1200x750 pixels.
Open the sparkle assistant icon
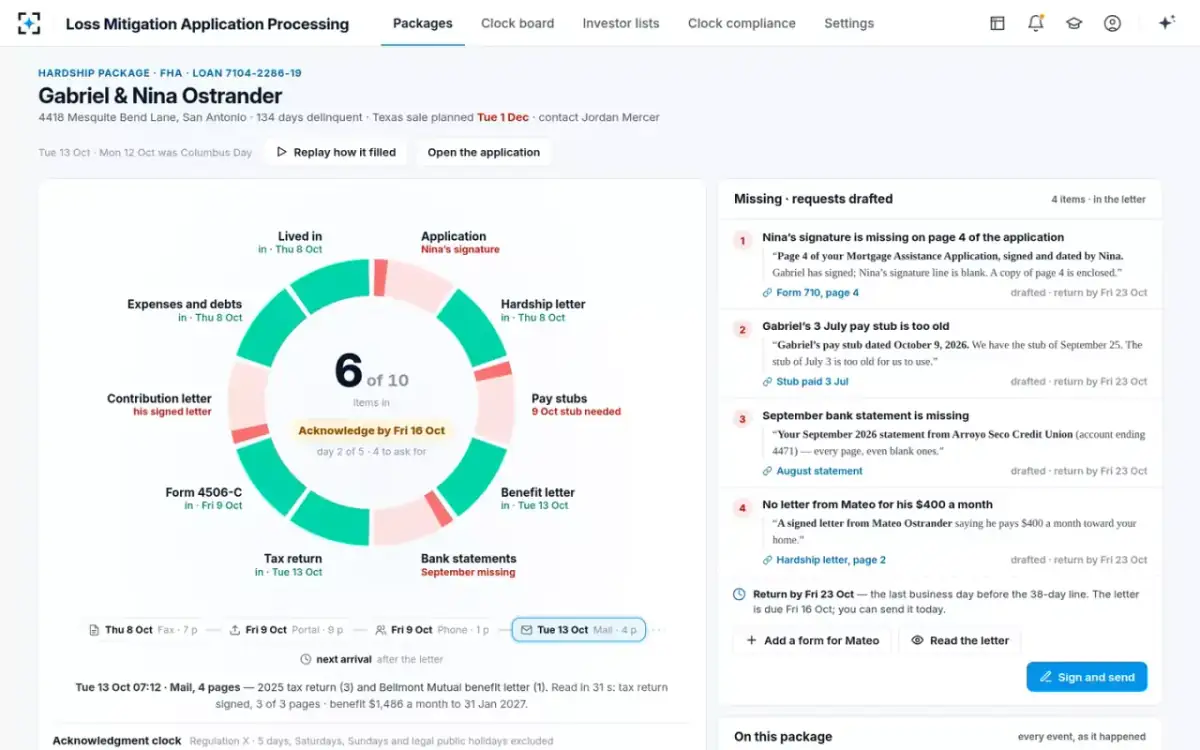pyautogui.click(x=1166, y=23)
